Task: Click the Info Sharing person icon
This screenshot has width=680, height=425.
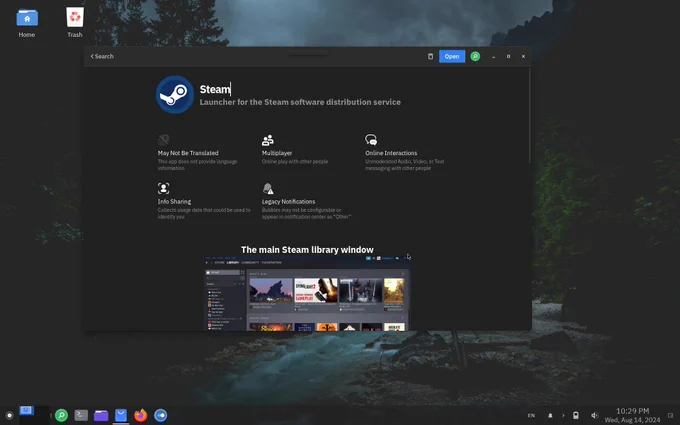Action: click(163, 188)
